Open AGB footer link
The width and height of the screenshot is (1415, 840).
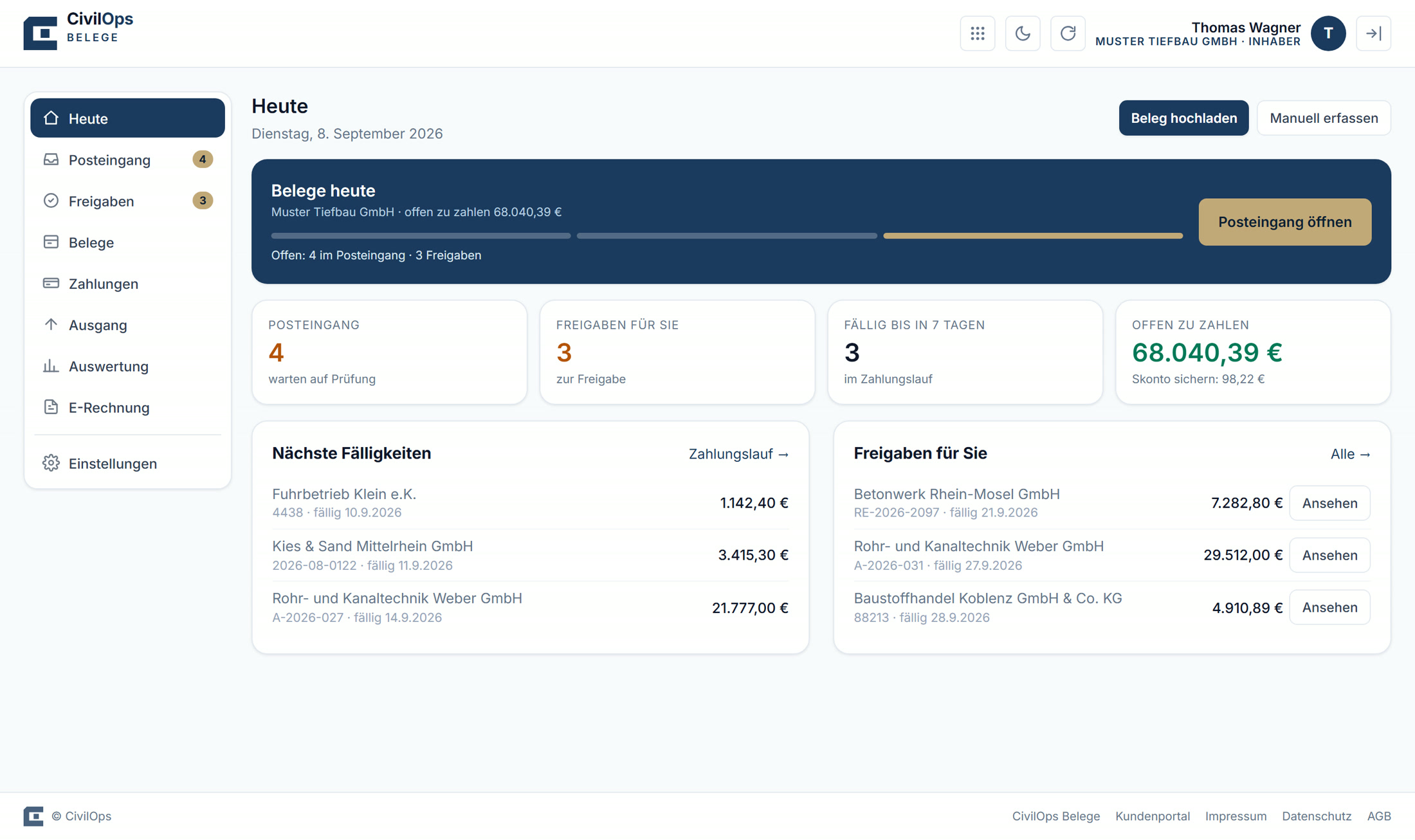(x=1378, y=816)
